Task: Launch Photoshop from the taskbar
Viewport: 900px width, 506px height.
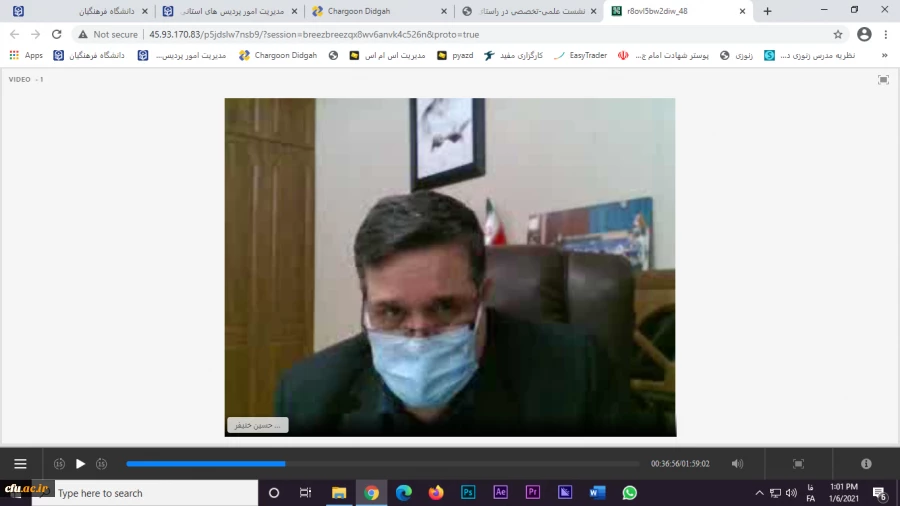Action: tap(467, 493)
